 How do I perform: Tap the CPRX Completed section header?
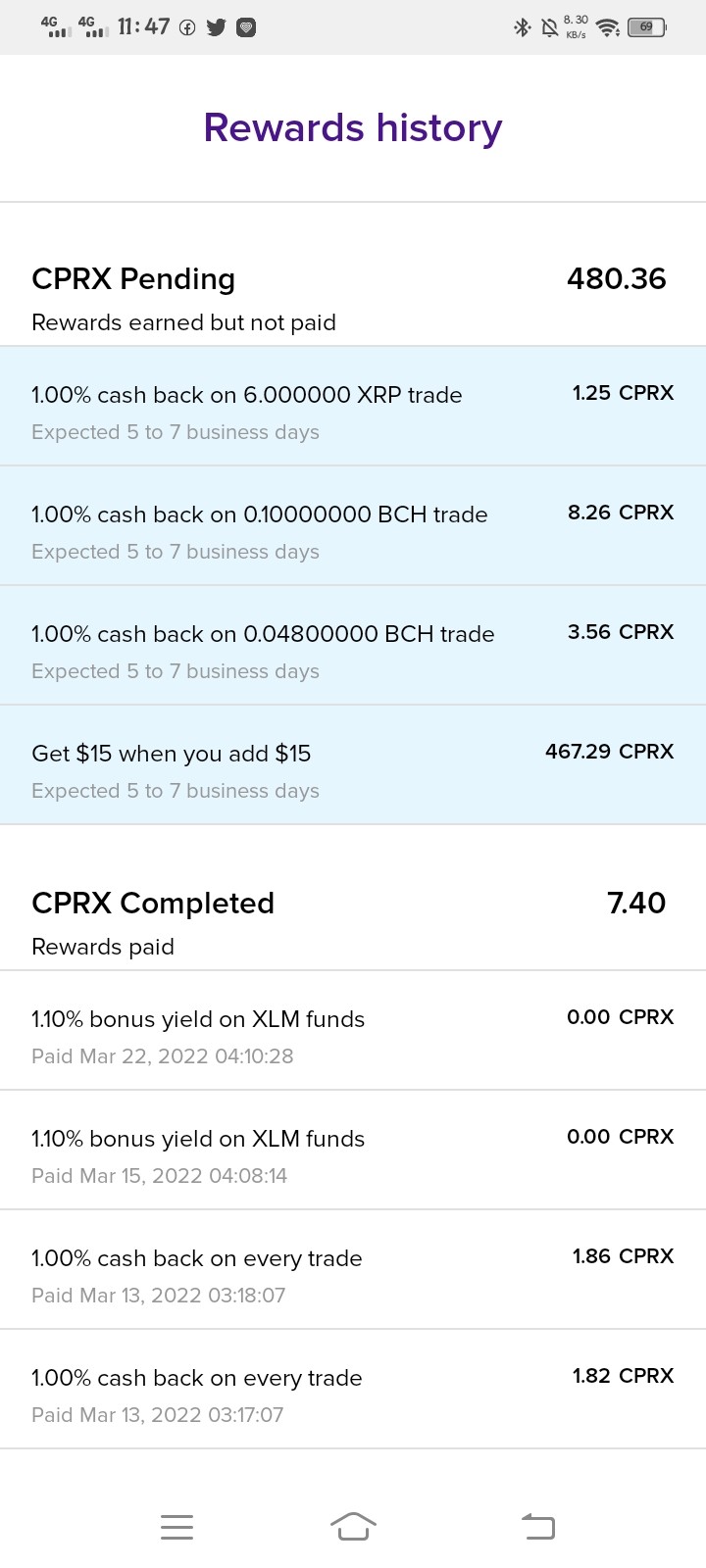153,903
